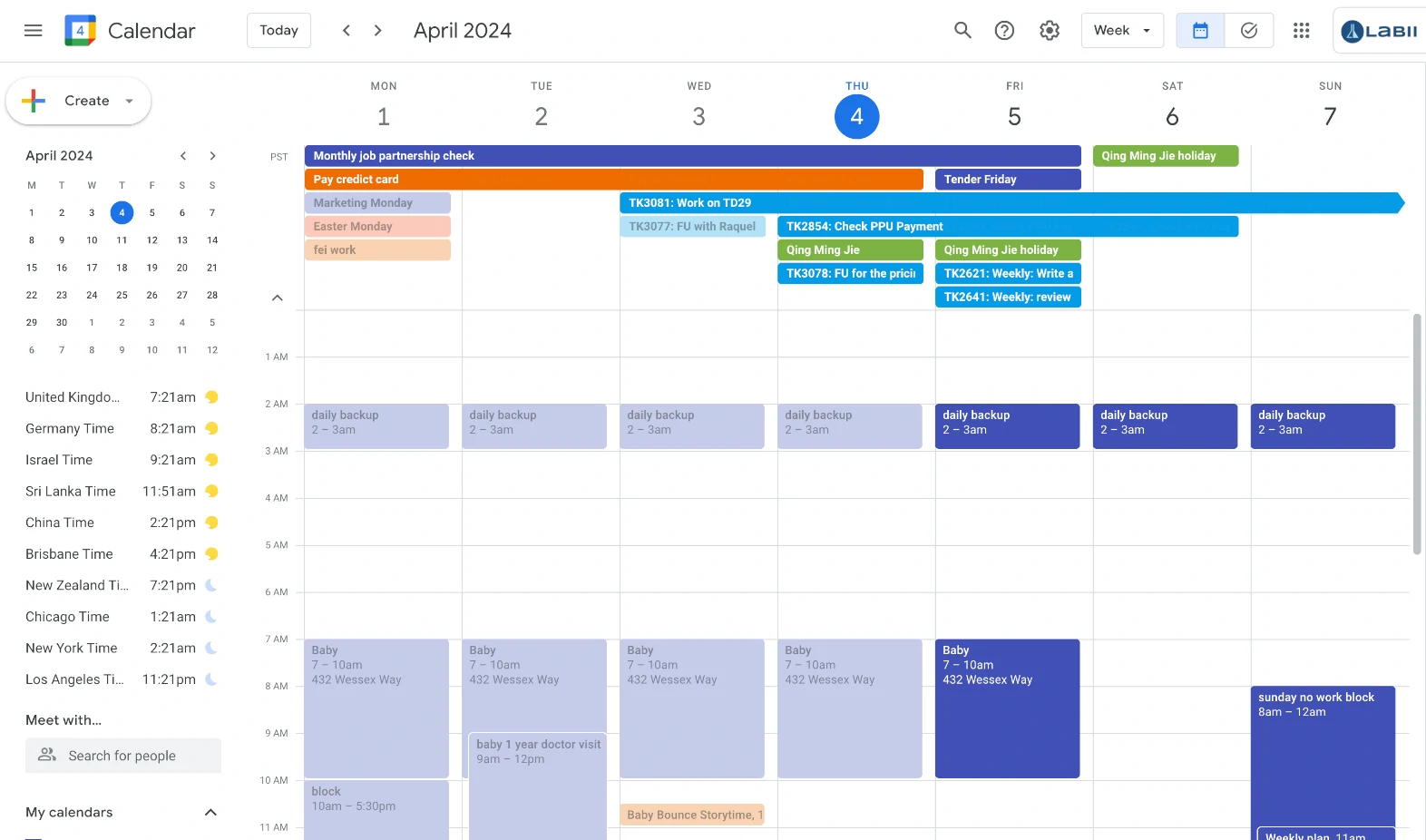Open the Week view dropdown
The image size is (1426, 840).
coord(1122,31)
